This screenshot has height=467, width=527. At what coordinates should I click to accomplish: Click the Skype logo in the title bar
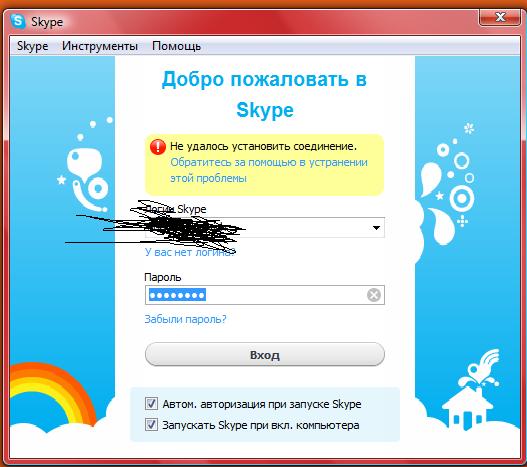tap(18, 22)
